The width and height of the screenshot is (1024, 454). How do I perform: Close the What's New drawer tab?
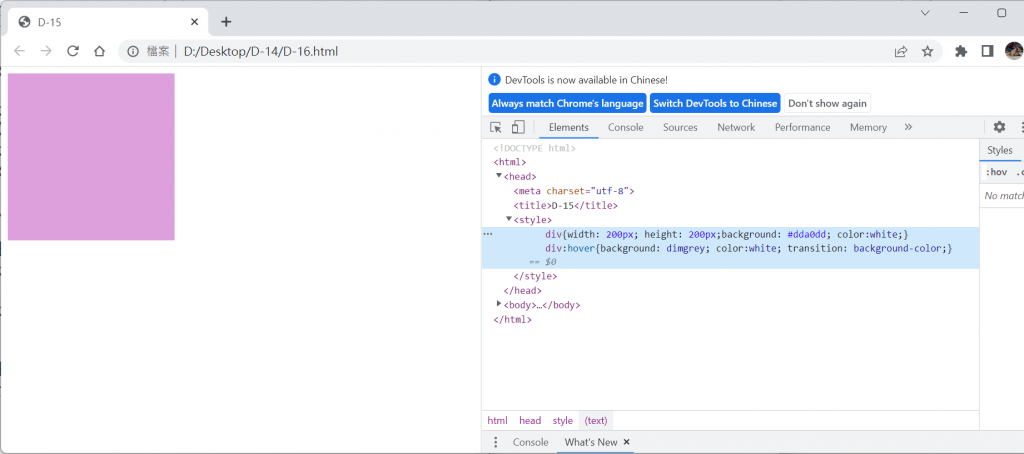pyautogui.click(x=627, y=442)
